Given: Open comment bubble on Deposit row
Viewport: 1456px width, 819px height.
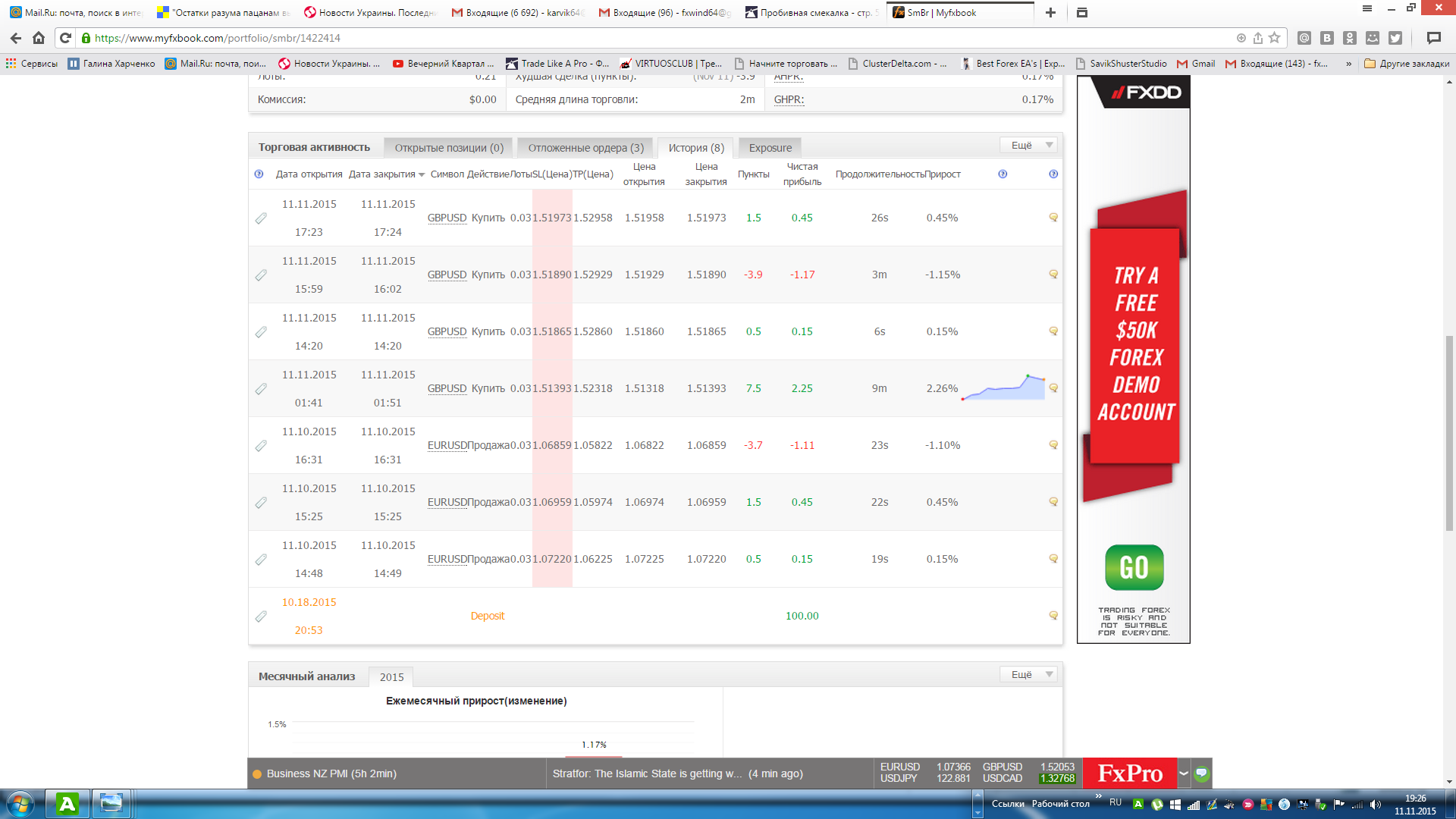Looking at the screenshot, I should (1053, 616).
